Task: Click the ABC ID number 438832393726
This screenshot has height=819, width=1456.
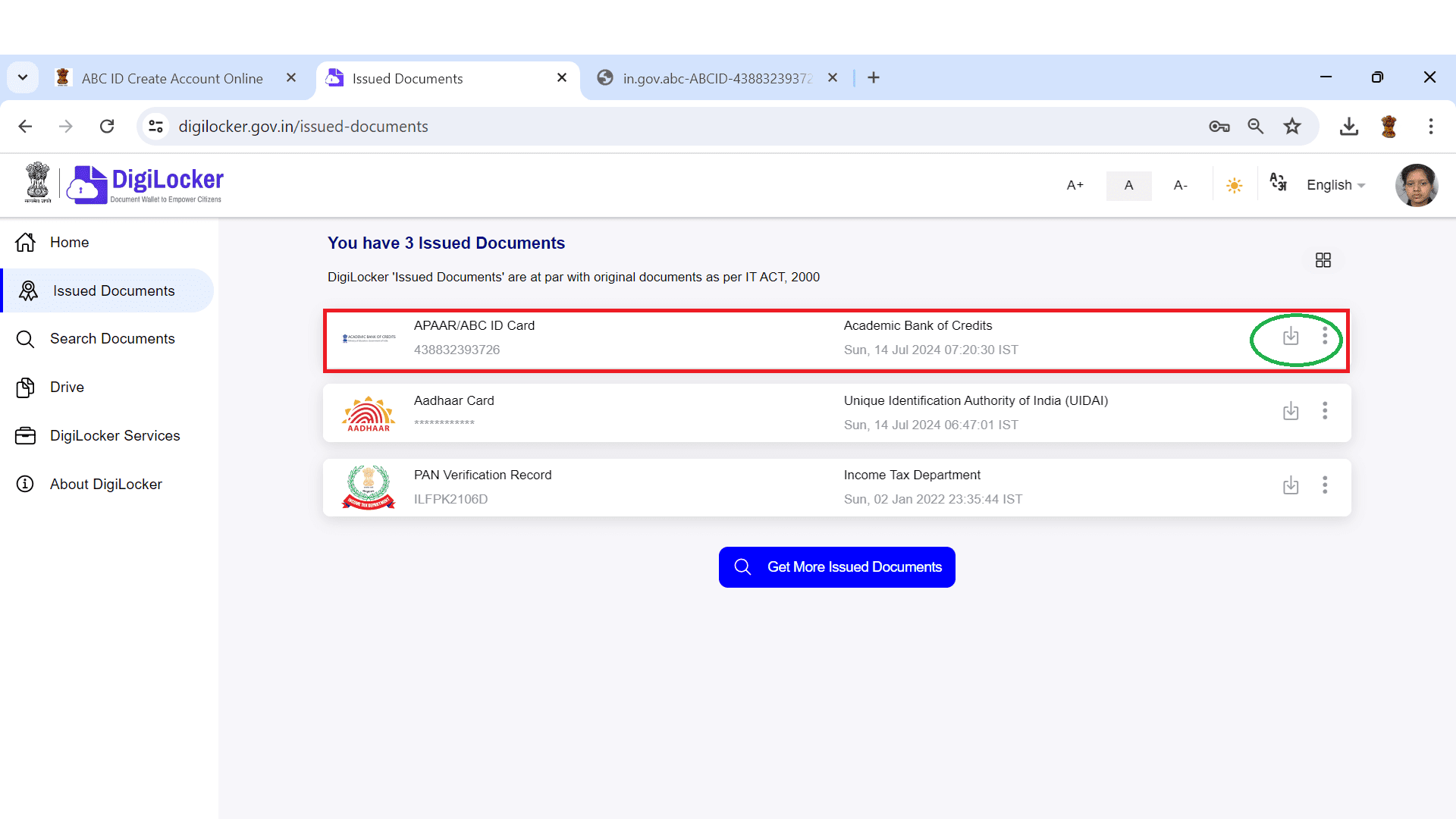Action: [457, 350]
